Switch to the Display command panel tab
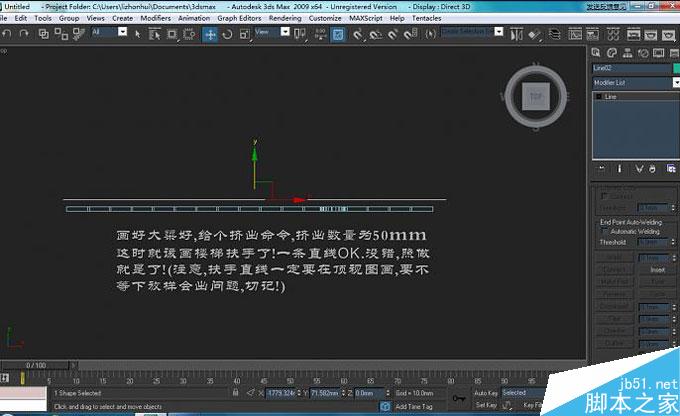 659,53
